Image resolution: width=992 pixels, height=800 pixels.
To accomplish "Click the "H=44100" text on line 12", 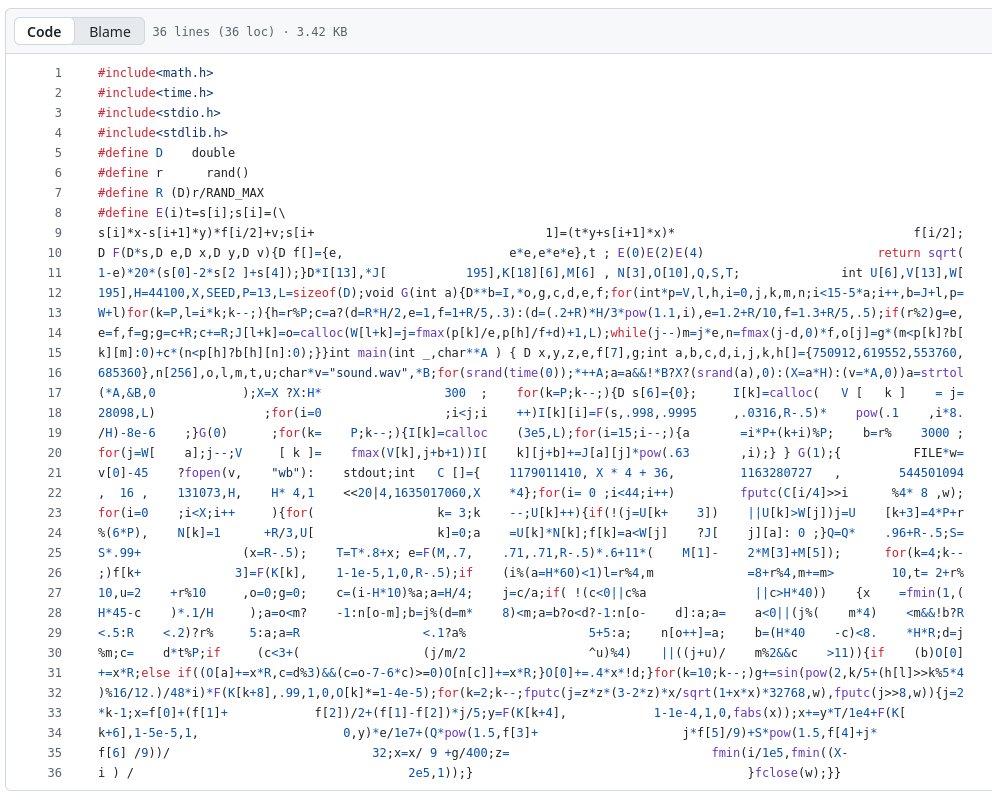I will click(159, 293).
